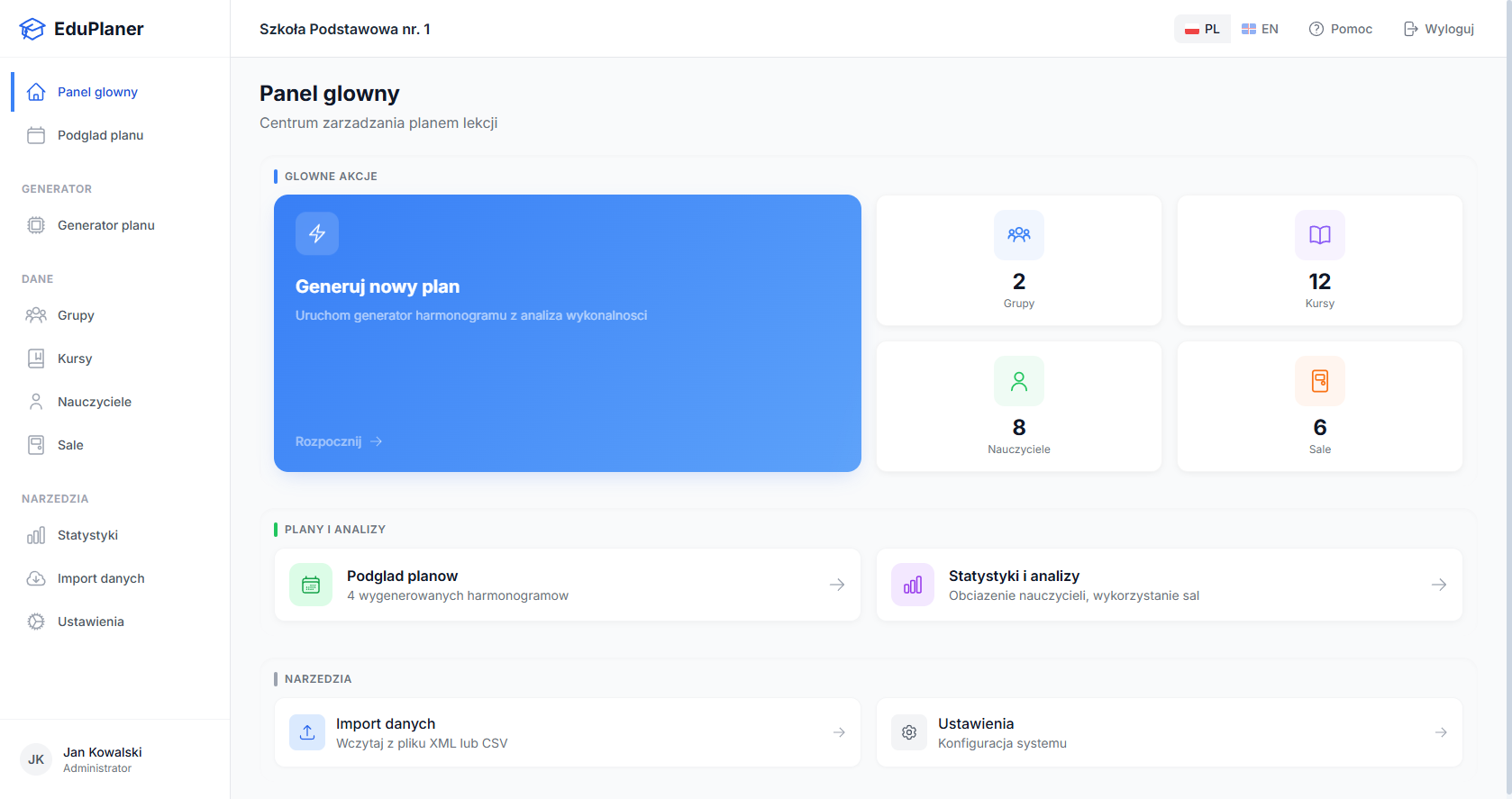Click the EduPlaner brand name
This screenshot has height=799, width=1512.
[x=98, y=29]
